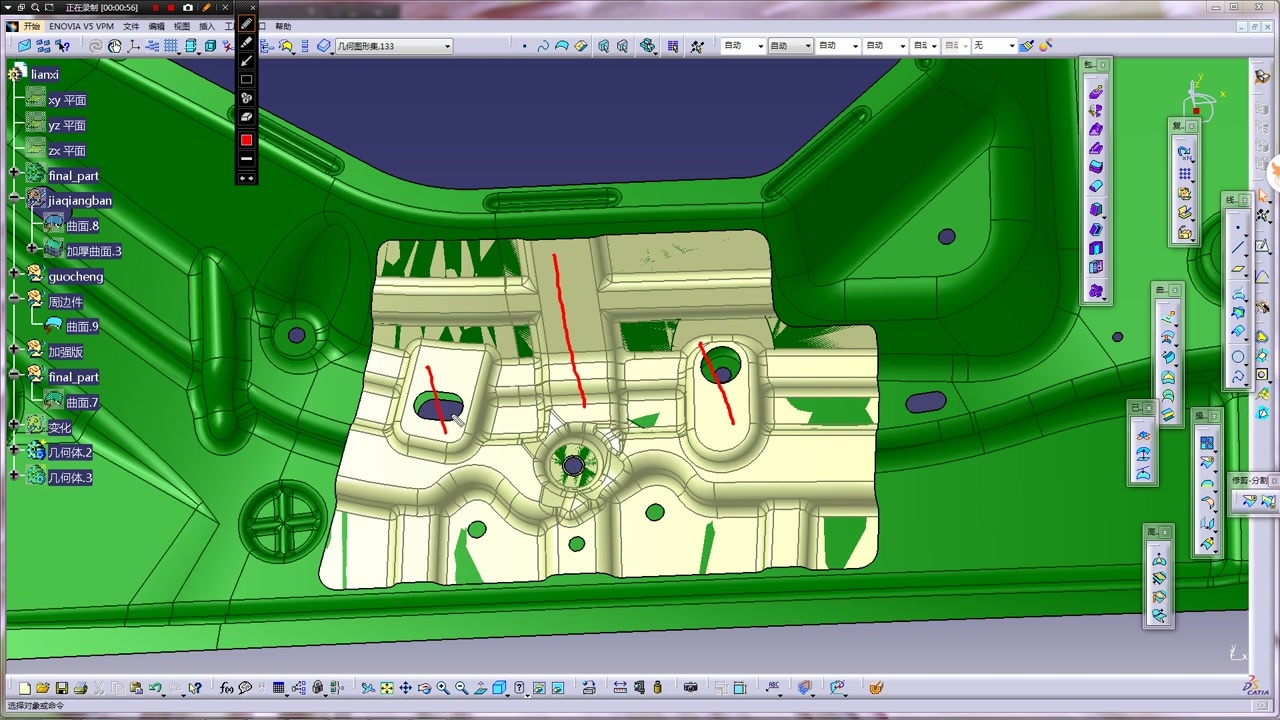
Task: Click the Spline curve tool in top toolbar
Action: click(x=543, y=46)
